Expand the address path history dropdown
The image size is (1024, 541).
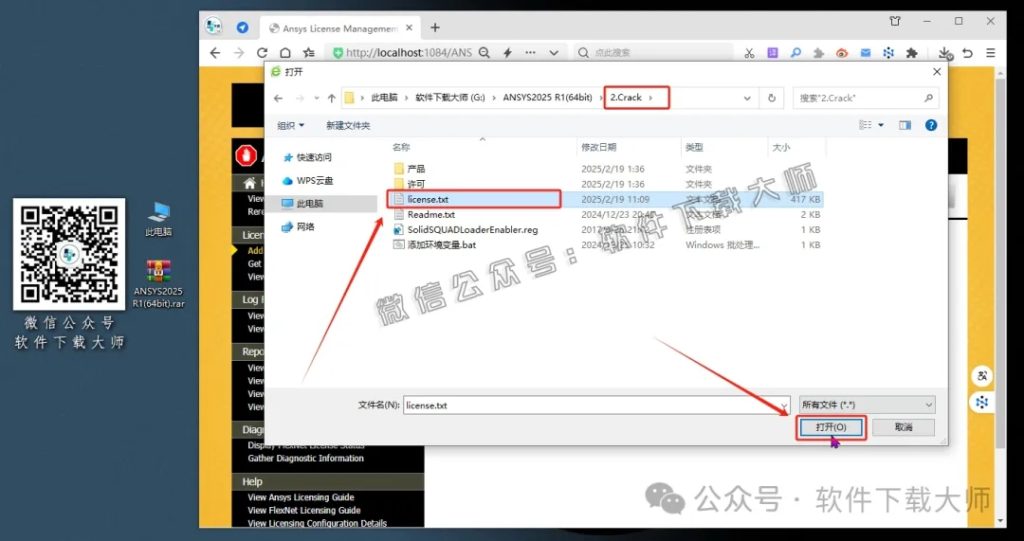click(x=747, y=98)
